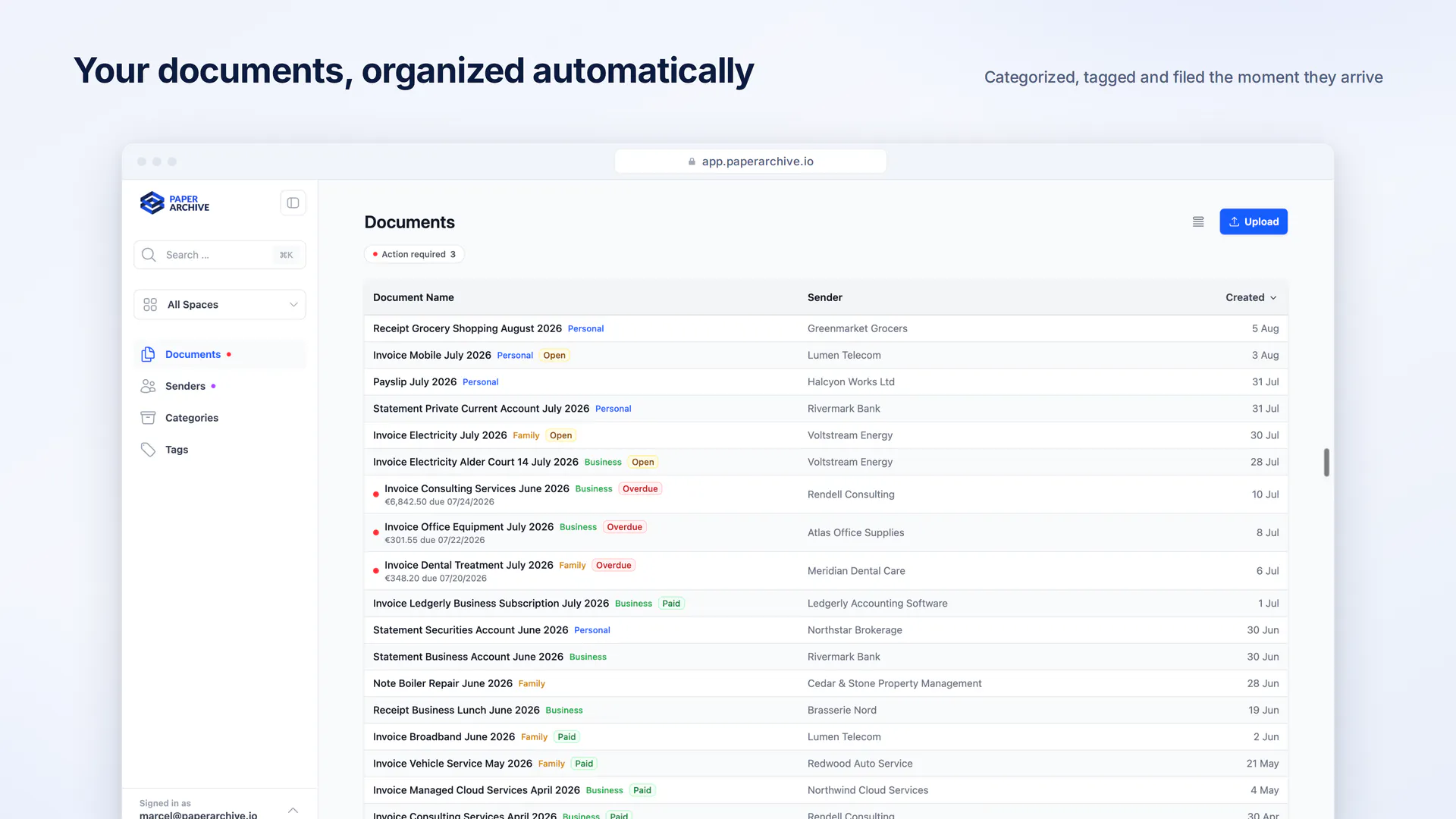The width and height of the screenshot is (1456, 819).
Task: Click the Categories archive icon
Action: pos(148,418)
